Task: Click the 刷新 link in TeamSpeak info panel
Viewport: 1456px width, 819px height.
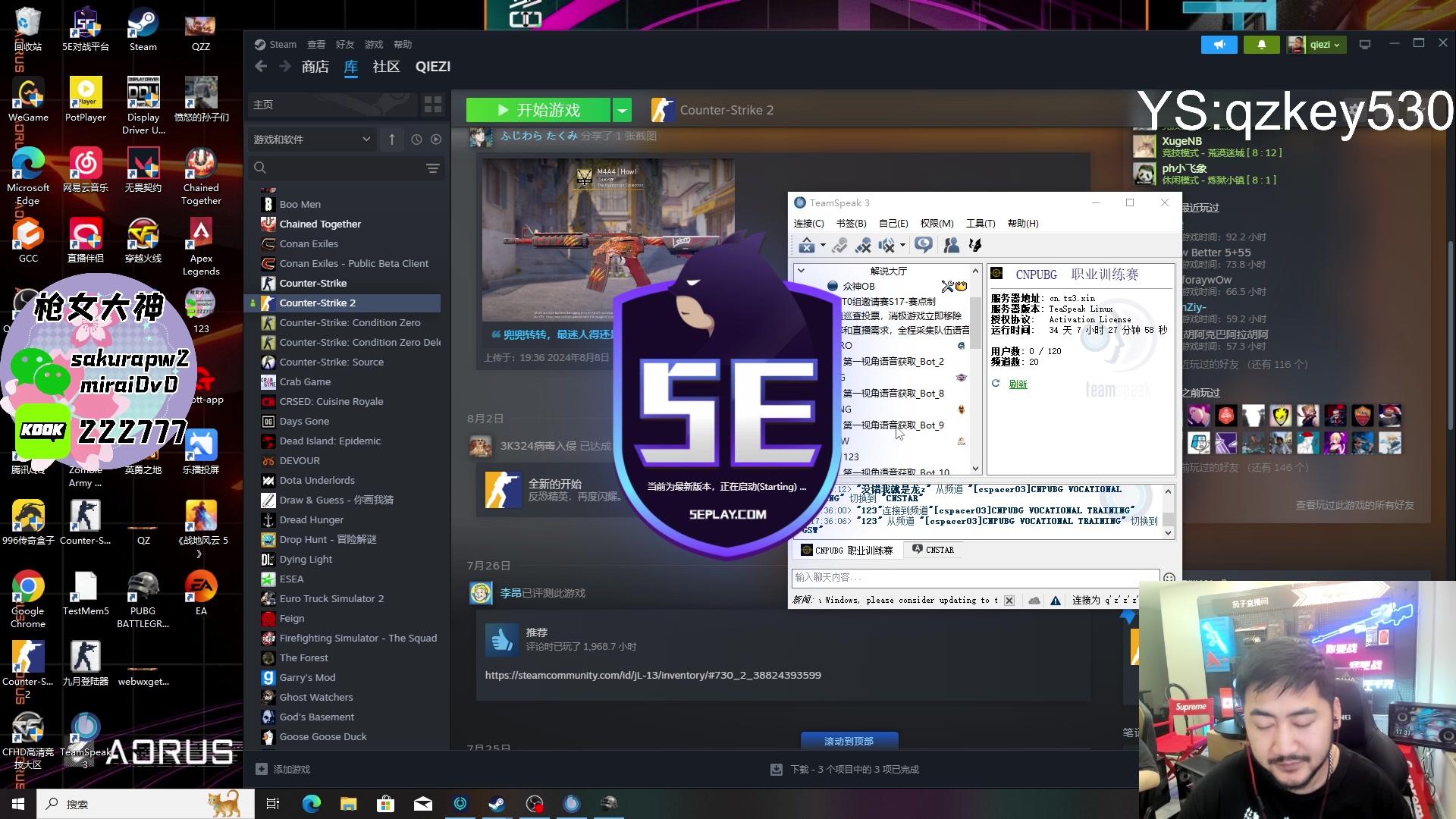Action: [1018, 384]
